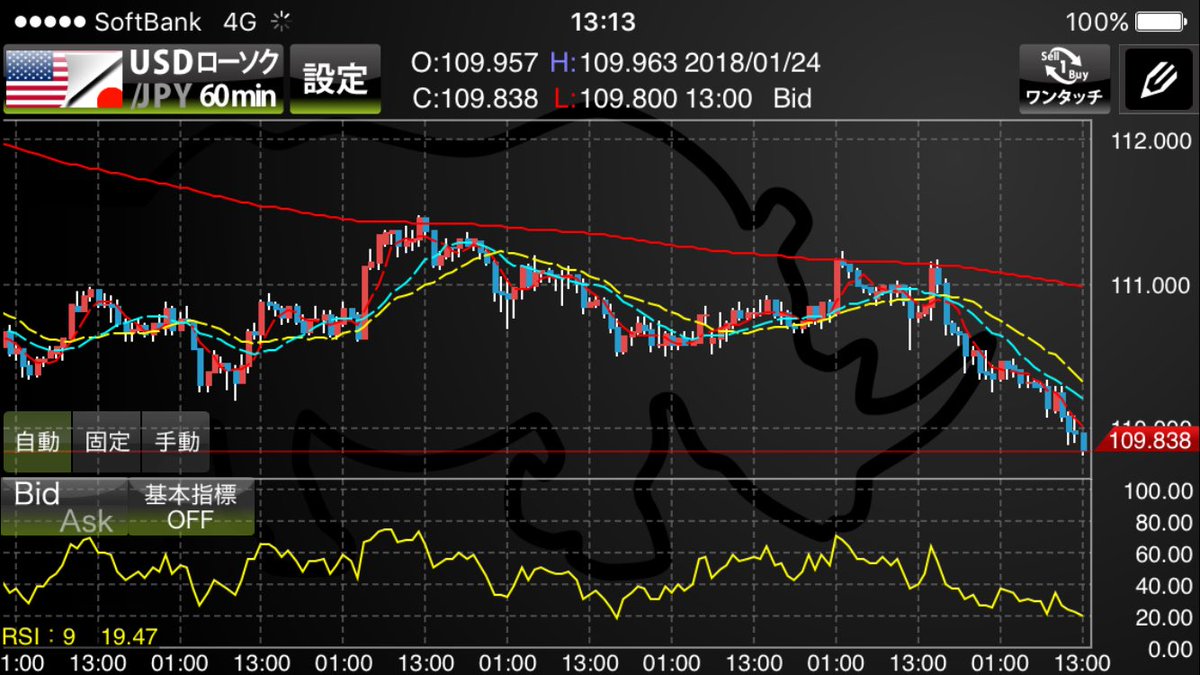Tap the rightmost 13:00 time axis label

[1084, 662]
